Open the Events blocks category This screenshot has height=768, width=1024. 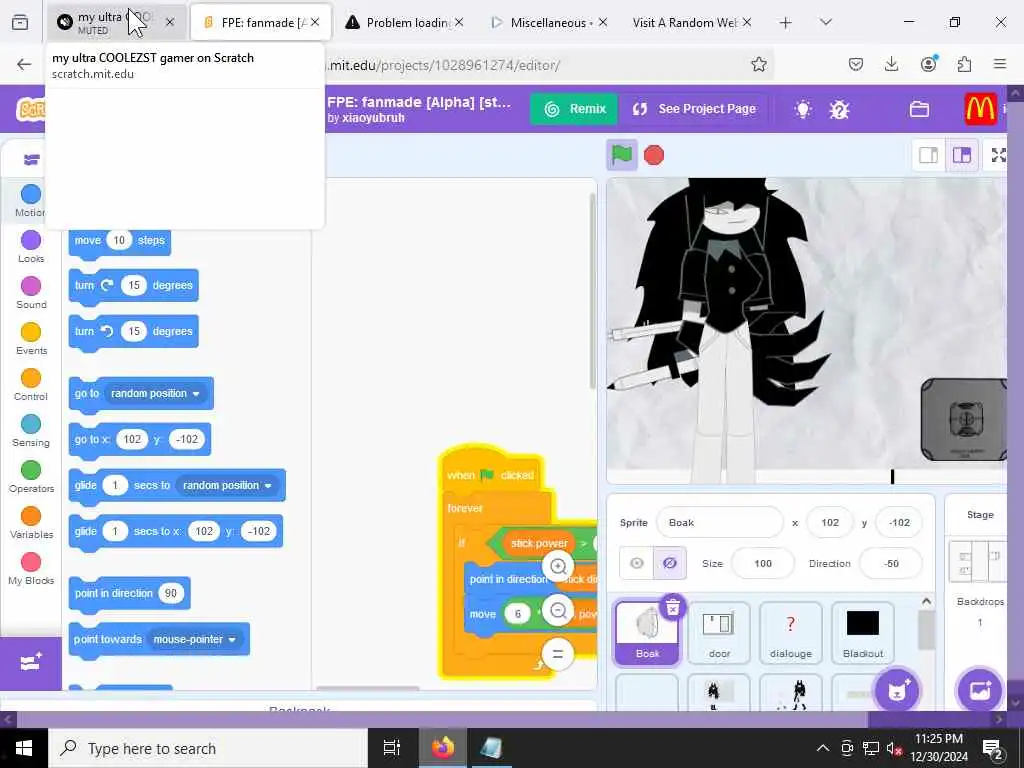point(31,339)
